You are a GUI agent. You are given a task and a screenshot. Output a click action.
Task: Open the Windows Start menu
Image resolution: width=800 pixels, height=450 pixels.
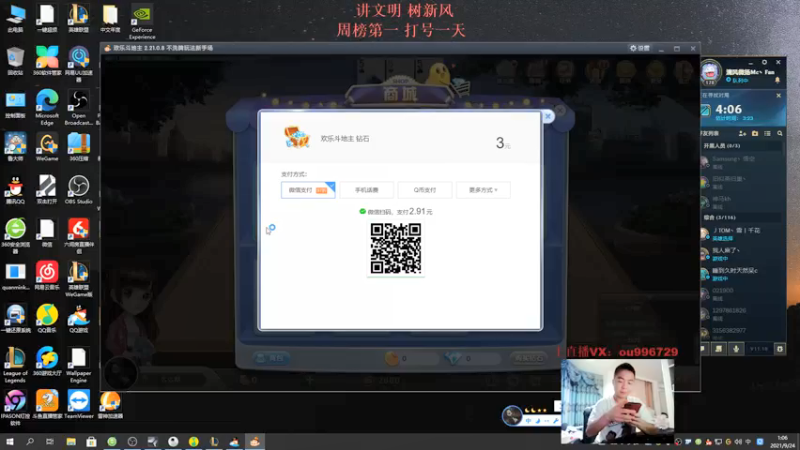tap(9, 441)
